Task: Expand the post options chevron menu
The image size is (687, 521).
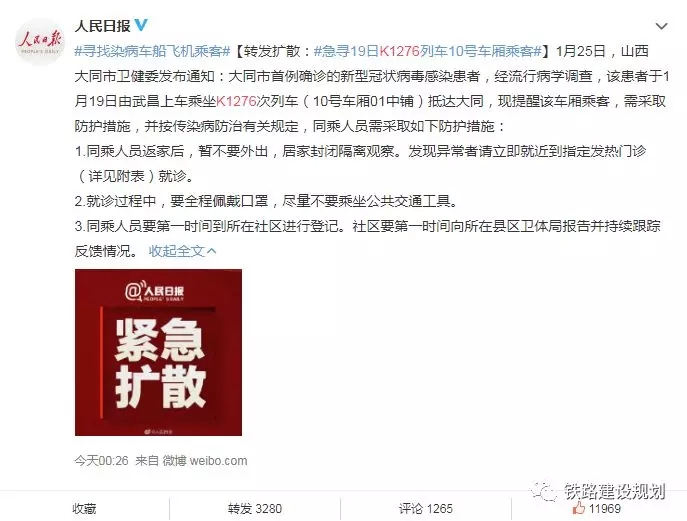Action: click(x=661, y=26)
